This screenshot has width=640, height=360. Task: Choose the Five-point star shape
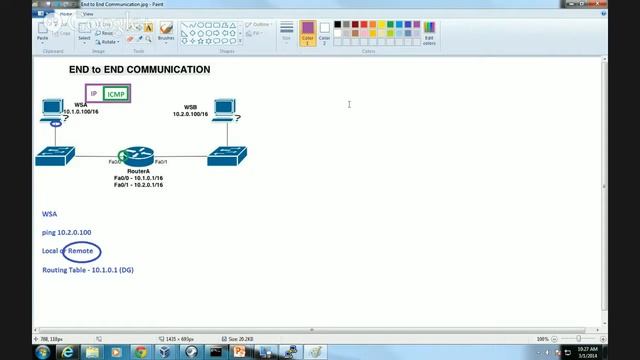(x=200, y=41)
